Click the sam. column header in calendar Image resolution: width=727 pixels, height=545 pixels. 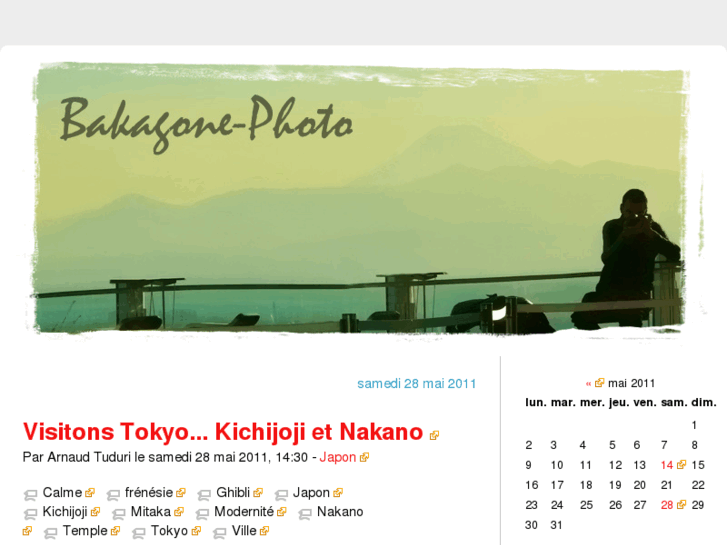coord(674,403)
